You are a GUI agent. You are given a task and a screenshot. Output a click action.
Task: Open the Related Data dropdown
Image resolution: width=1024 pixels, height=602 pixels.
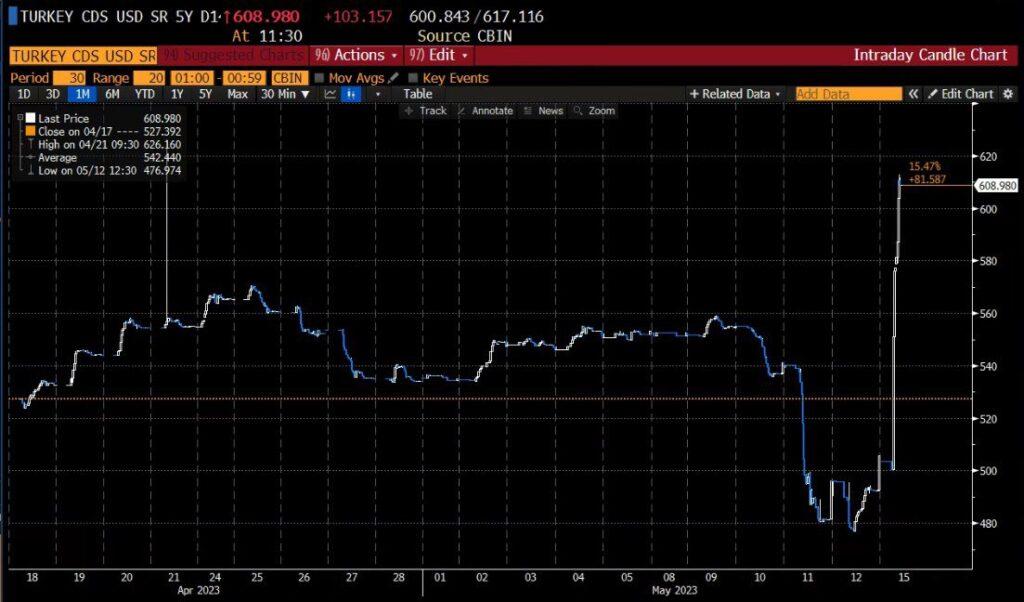[735, 94]
